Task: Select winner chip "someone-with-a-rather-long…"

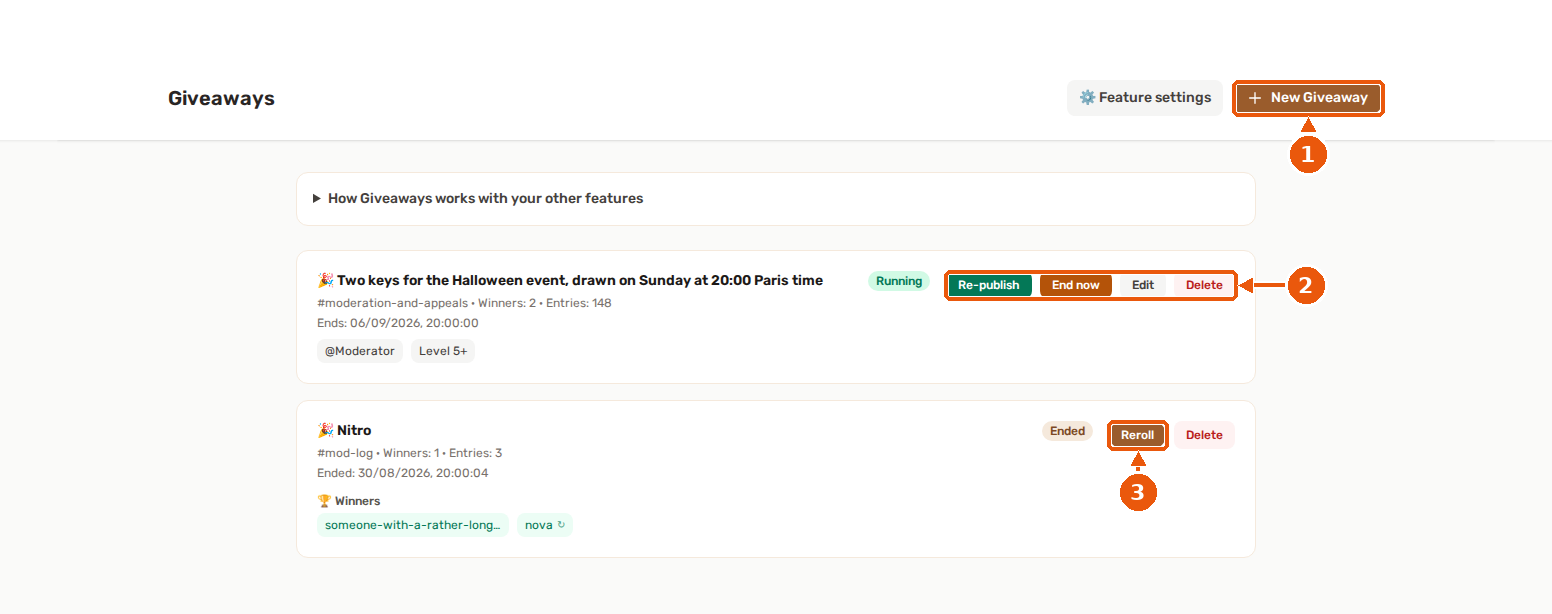Action: pos(413,525)
